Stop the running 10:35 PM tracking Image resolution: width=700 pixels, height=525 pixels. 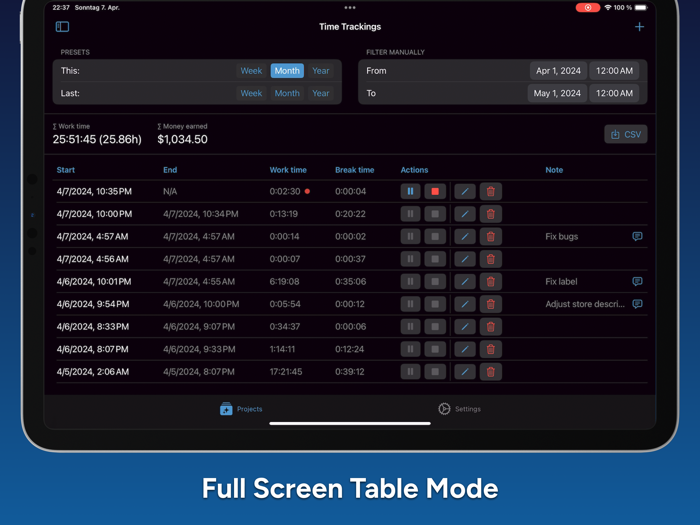click(435, 192)
